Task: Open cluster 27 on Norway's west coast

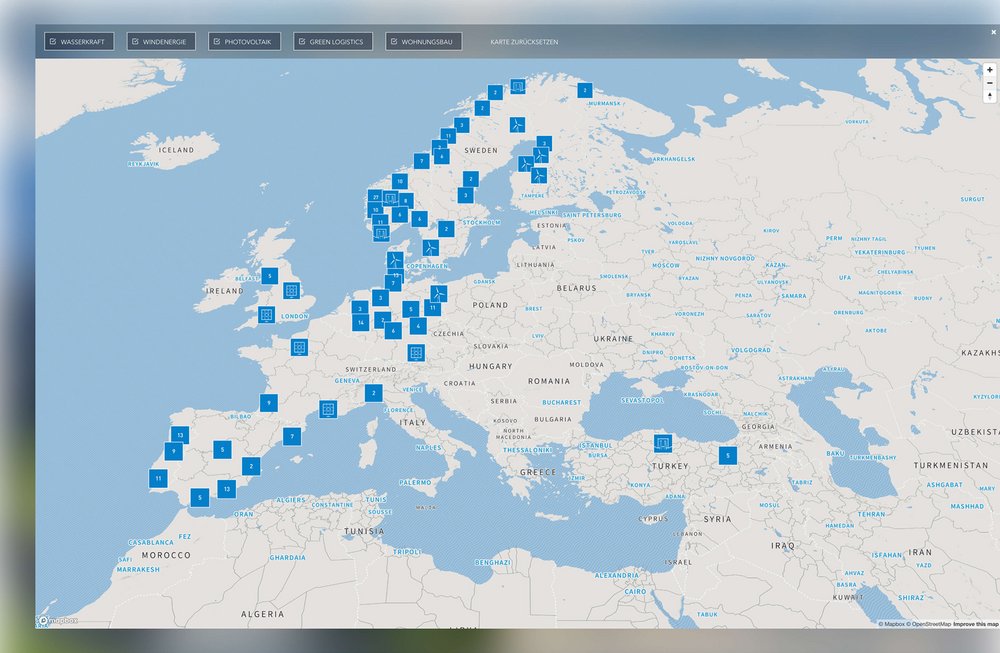Action: tap(375, 197)
